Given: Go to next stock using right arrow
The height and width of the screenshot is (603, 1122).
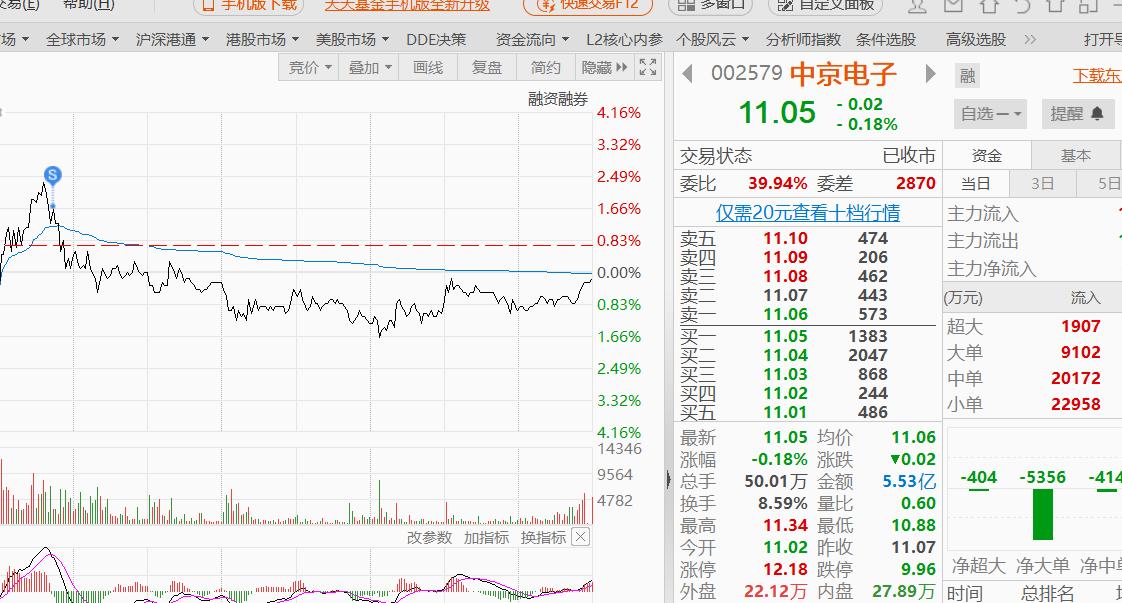Looking at the screenshot, I should click(930, 74).
